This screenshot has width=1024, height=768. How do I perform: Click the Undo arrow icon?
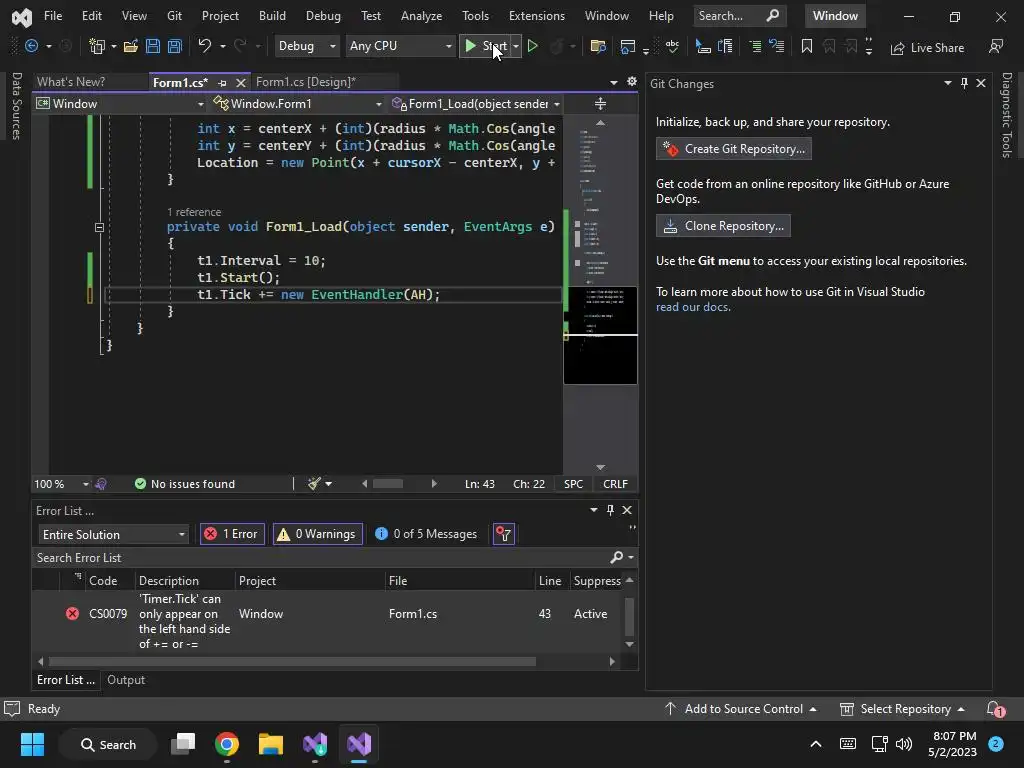[x=205, y=47]
